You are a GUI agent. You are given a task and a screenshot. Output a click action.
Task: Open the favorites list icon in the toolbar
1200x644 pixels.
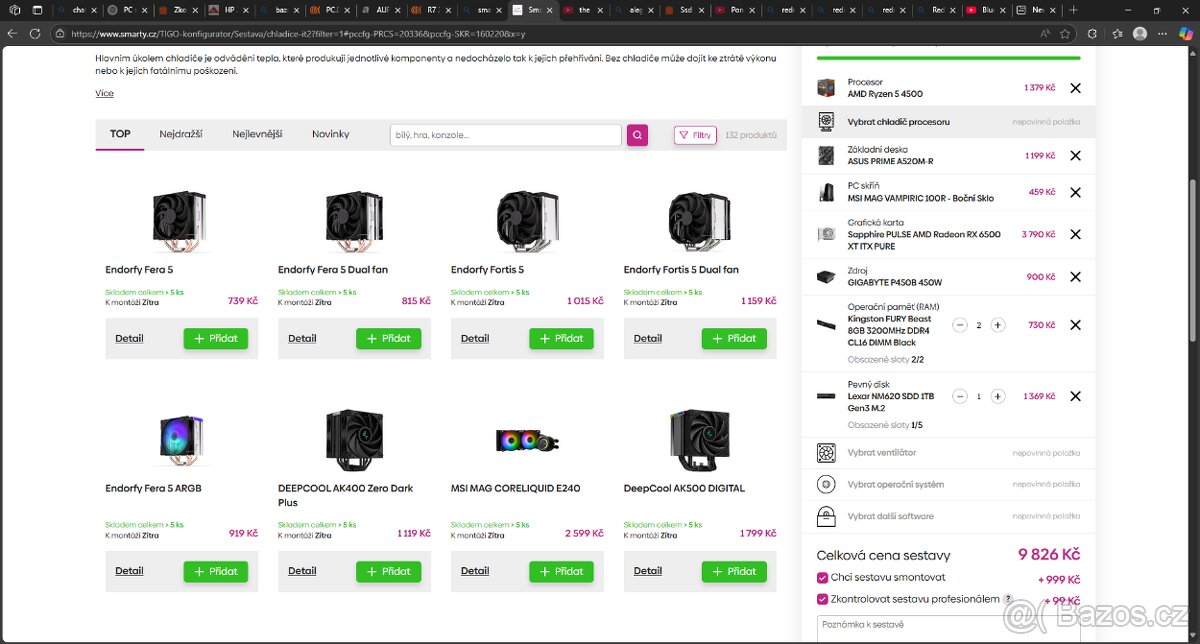click(1117, 33)
